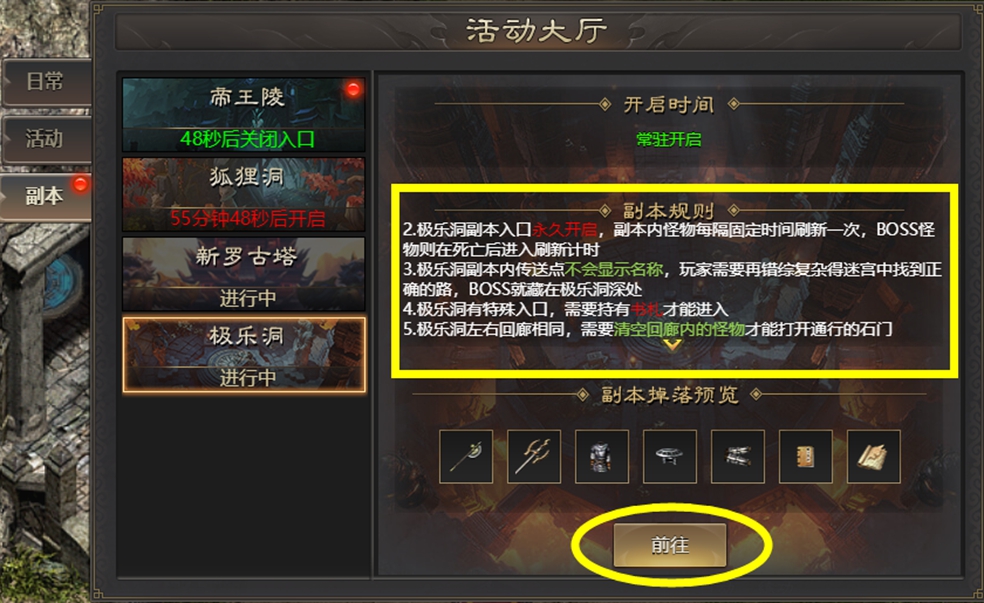Switch to the 活动 tab
The image size is (984, 603).
[x=46, y=138]
